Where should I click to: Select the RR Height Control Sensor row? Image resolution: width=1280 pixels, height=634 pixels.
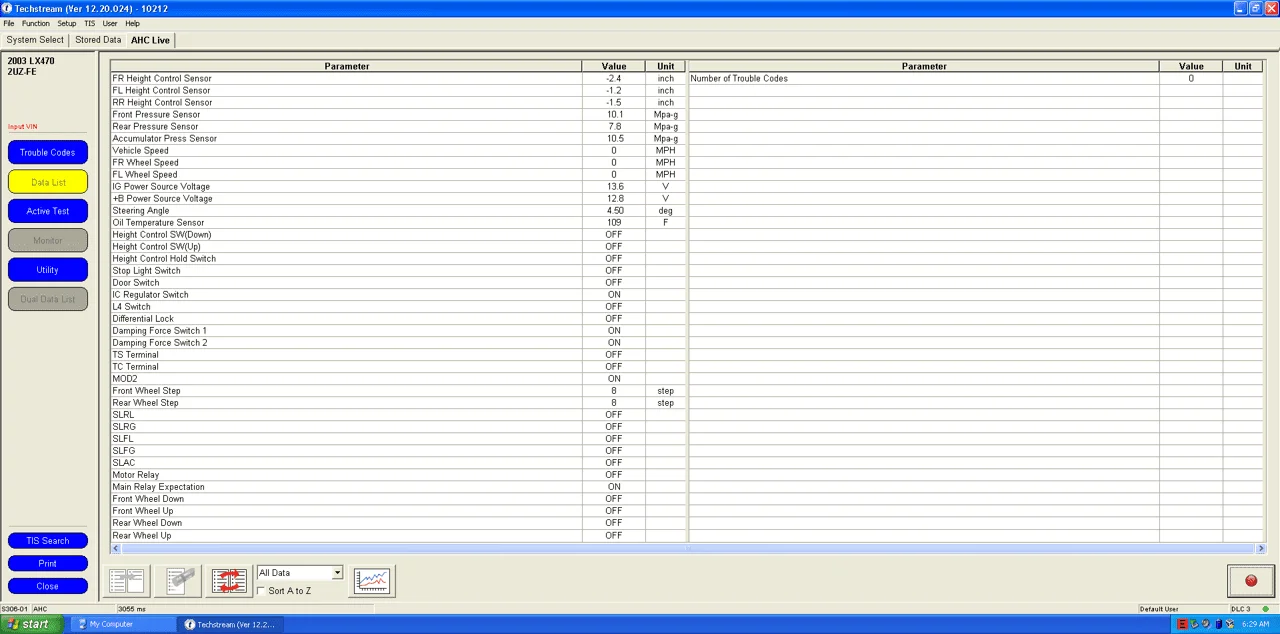pos(398,102)
